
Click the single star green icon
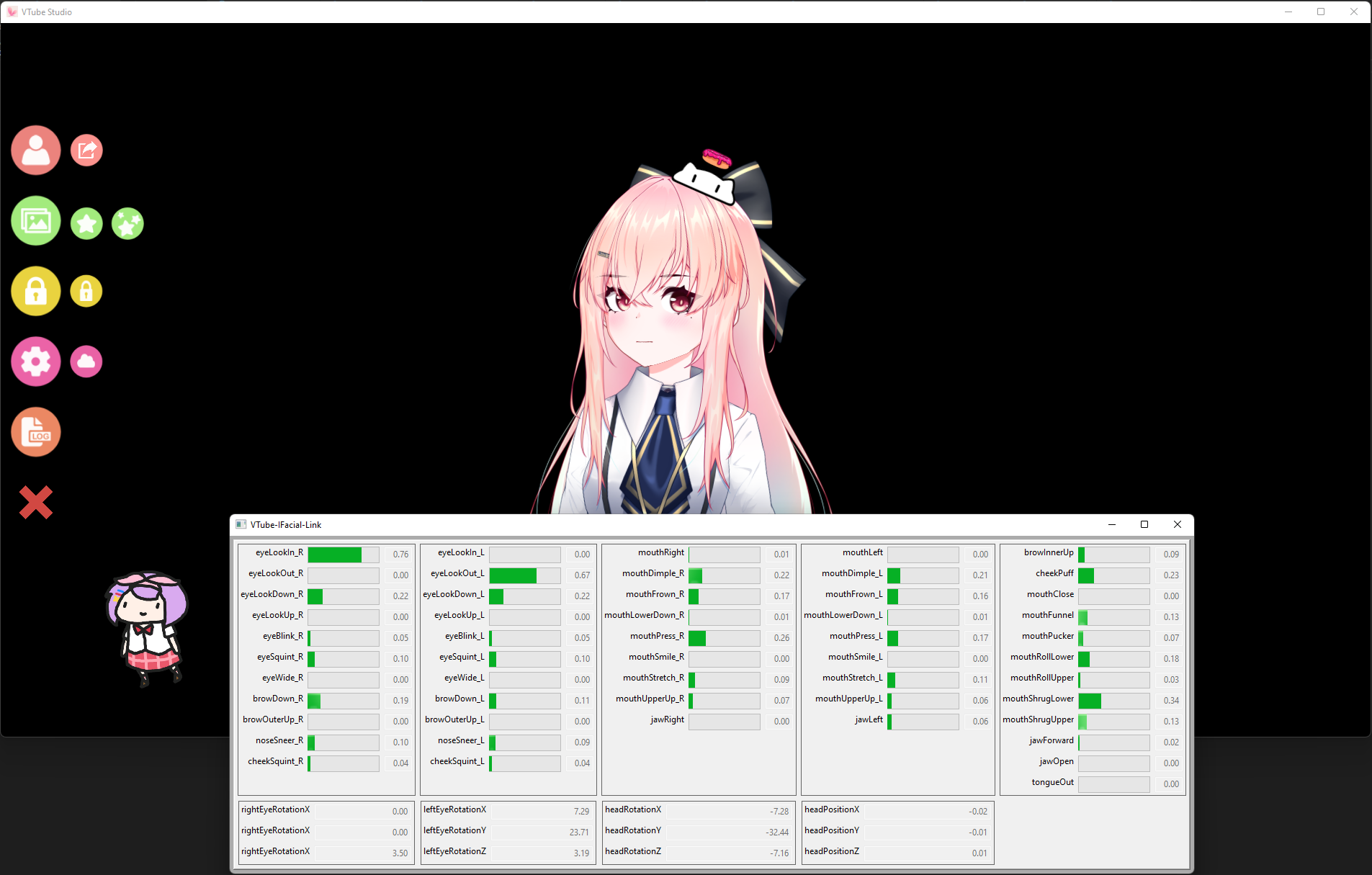pos(86,224)
